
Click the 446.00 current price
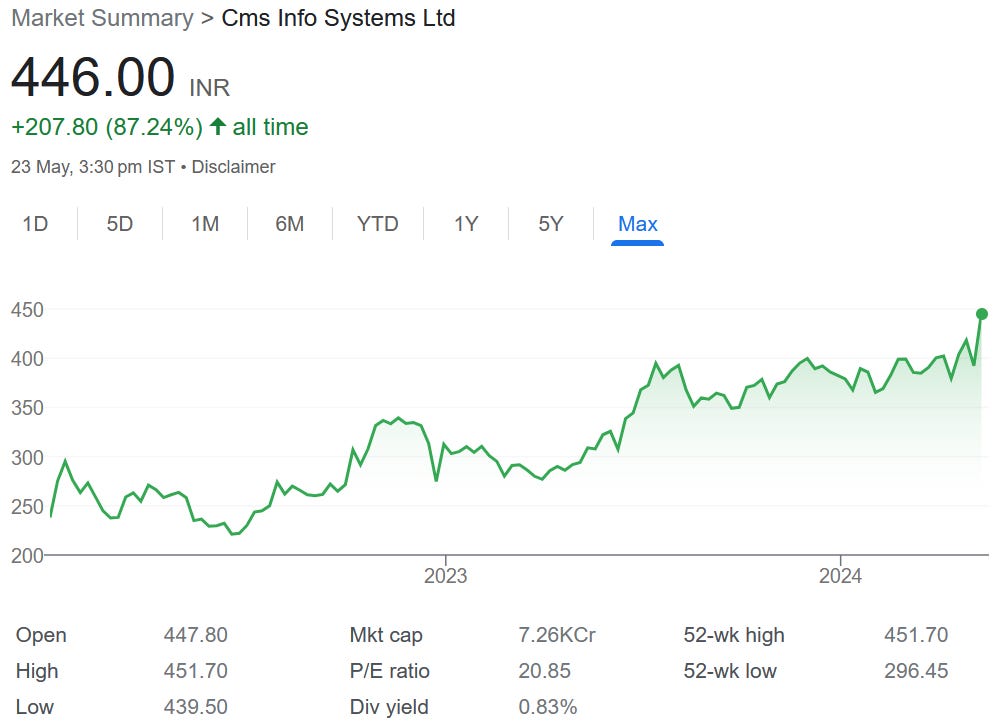(93, 77)
